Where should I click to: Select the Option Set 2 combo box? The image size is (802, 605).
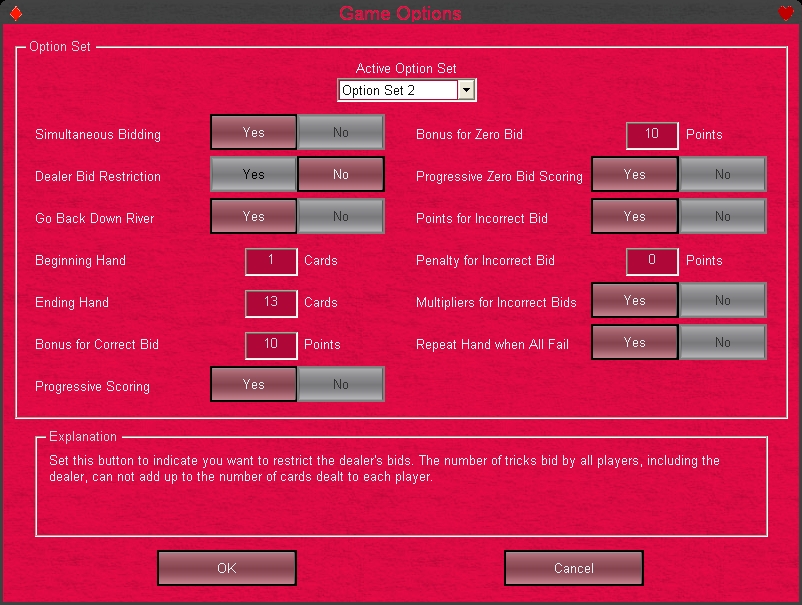pyautogui.click(x=407, y=90)
